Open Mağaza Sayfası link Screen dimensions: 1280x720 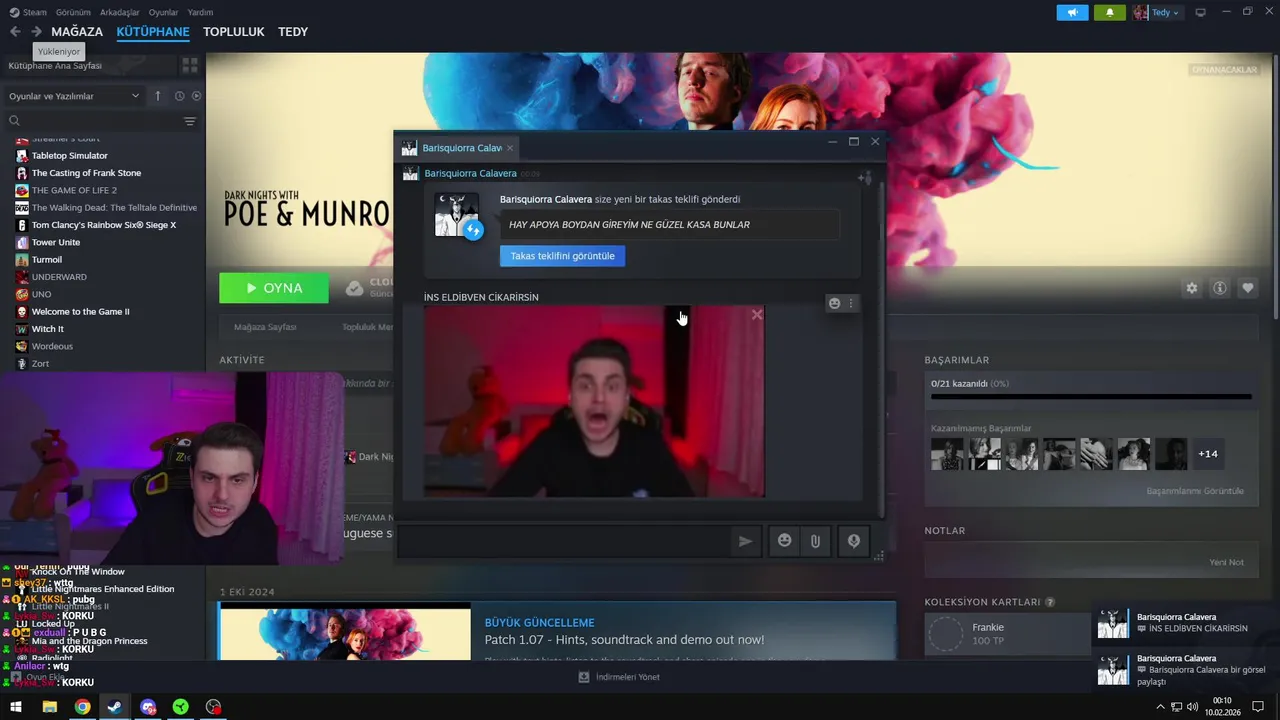click(x=265, y=327)
